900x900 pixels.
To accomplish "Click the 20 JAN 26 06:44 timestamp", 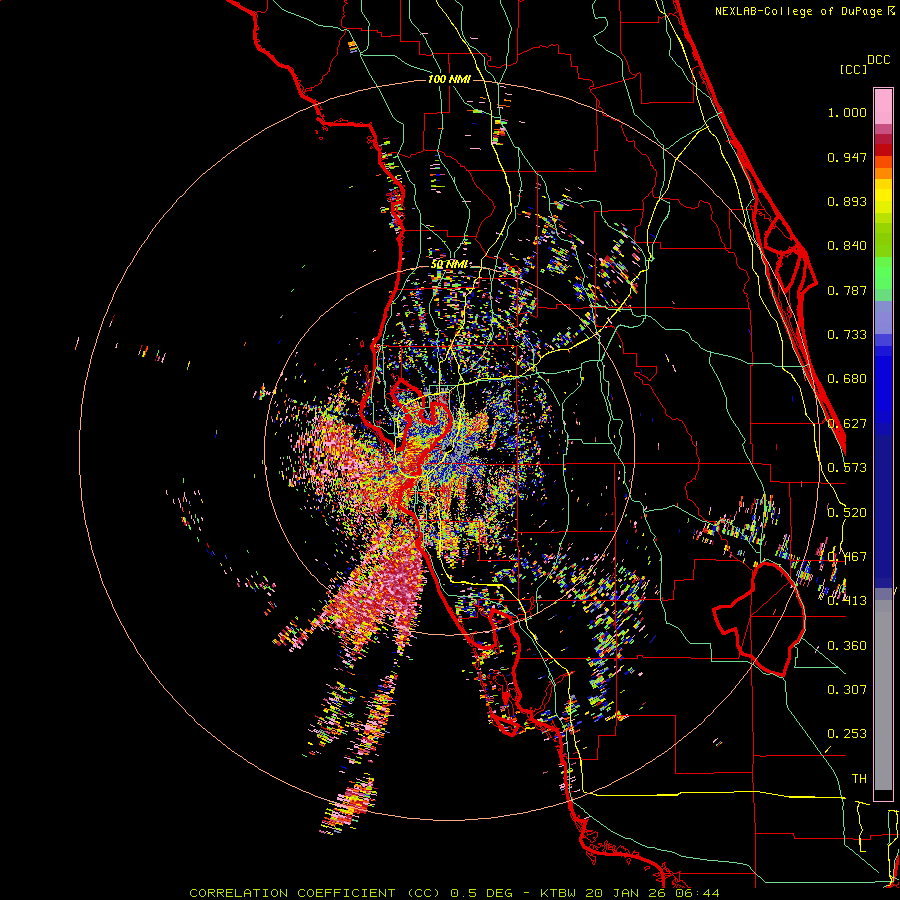I will (652, 893).
